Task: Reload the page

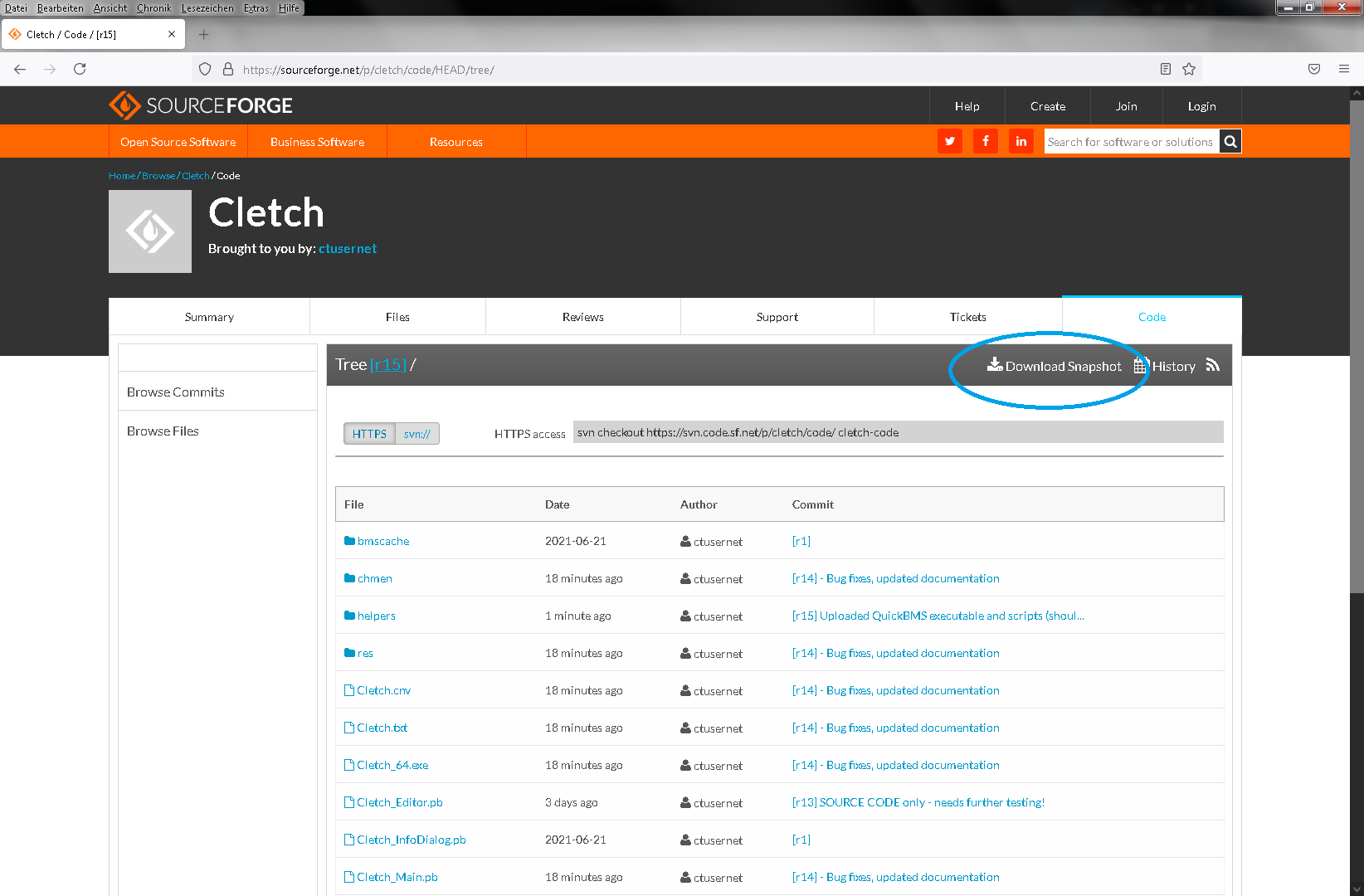Action: tap(80, 69)
